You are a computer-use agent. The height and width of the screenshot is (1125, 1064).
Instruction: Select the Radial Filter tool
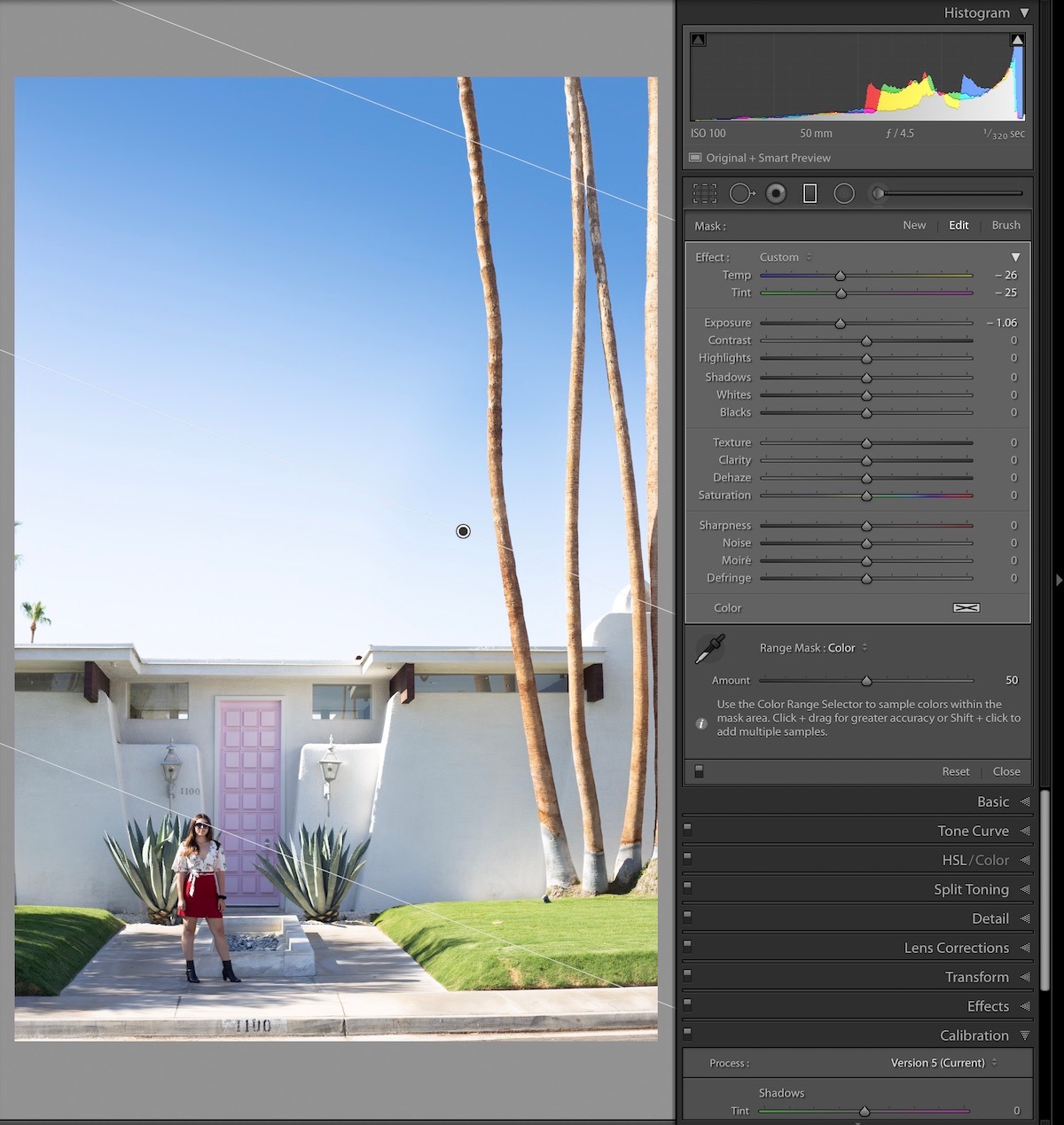[843, 192]
